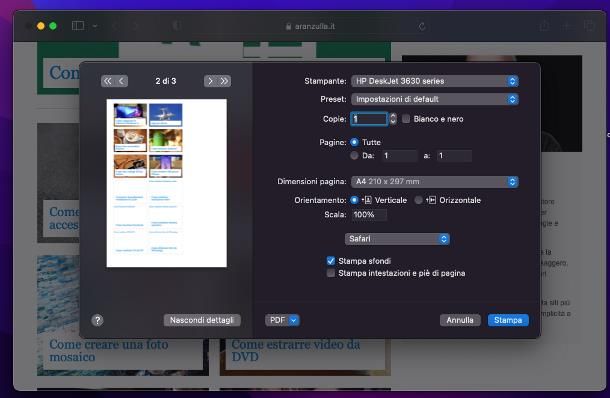610x398 pixels.
Task: Open Stampante printer dropdown
Action: [435, 81]
